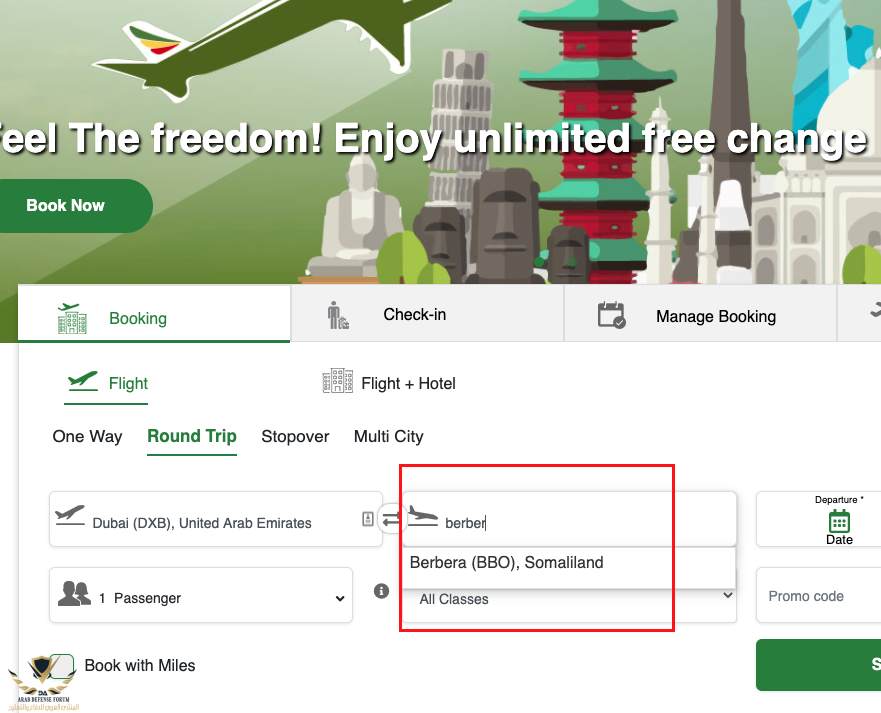
Task: Click the address book icon in origin field
Action: point(368,519)
